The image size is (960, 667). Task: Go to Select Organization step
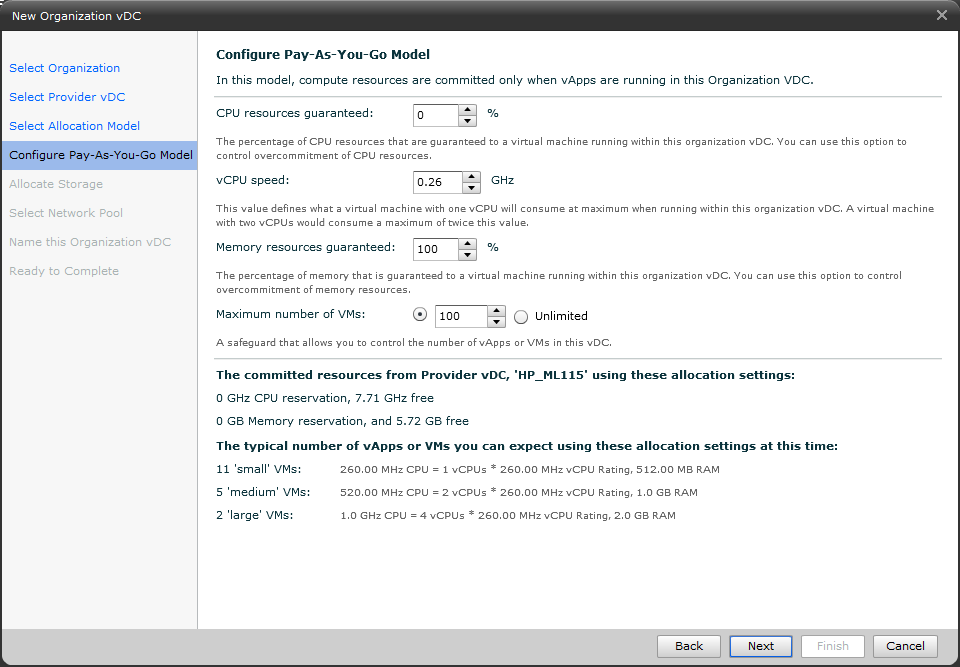point(64,68)
